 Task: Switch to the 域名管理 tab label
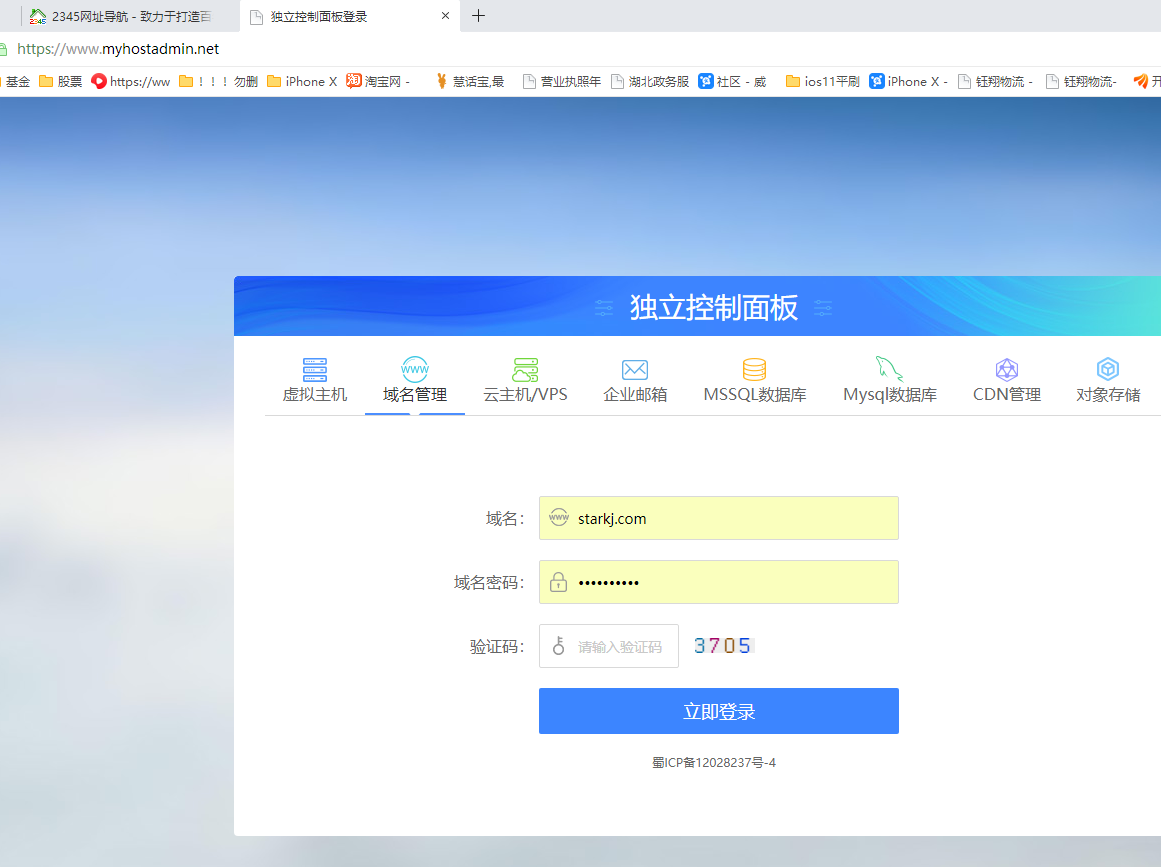[415, 395]
